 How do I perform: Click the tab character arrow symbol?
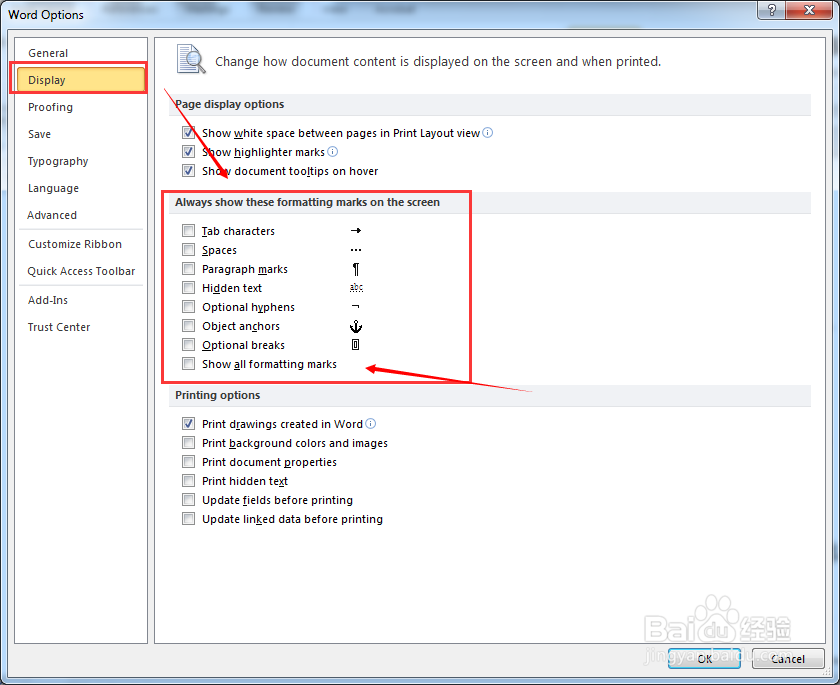[356, 231]
